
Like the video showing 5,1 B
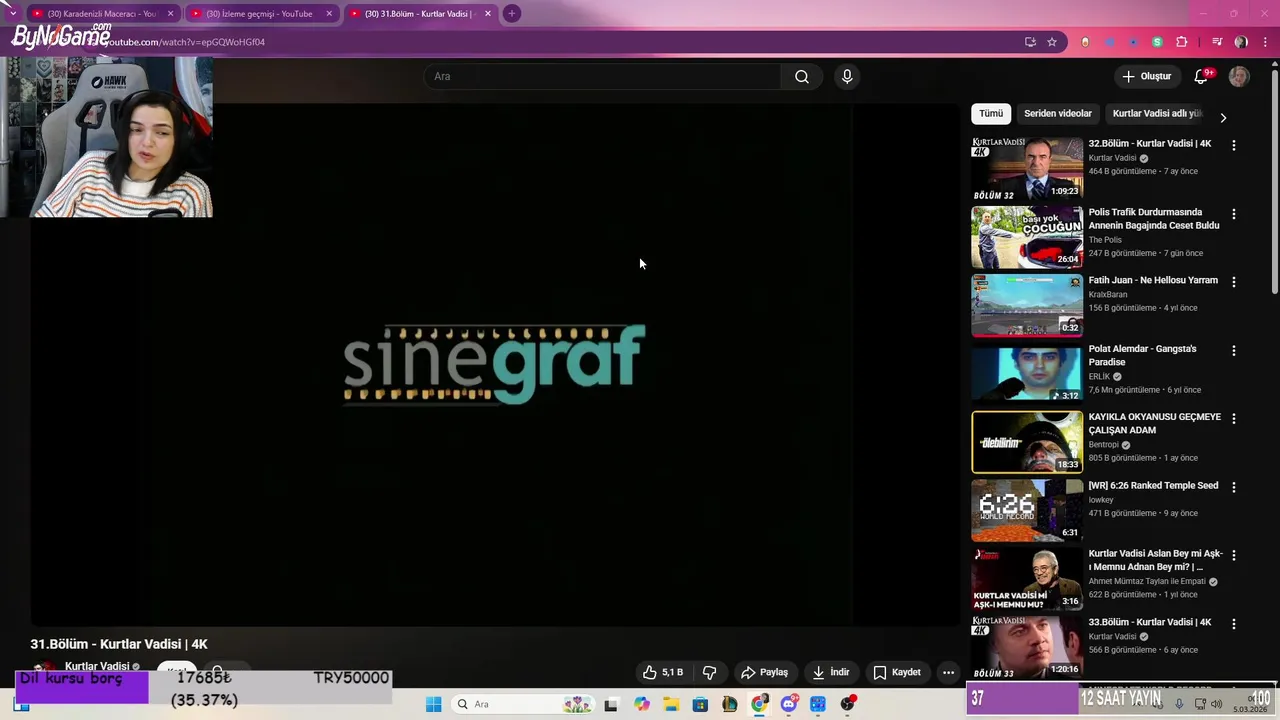click(x=662, y=672)
